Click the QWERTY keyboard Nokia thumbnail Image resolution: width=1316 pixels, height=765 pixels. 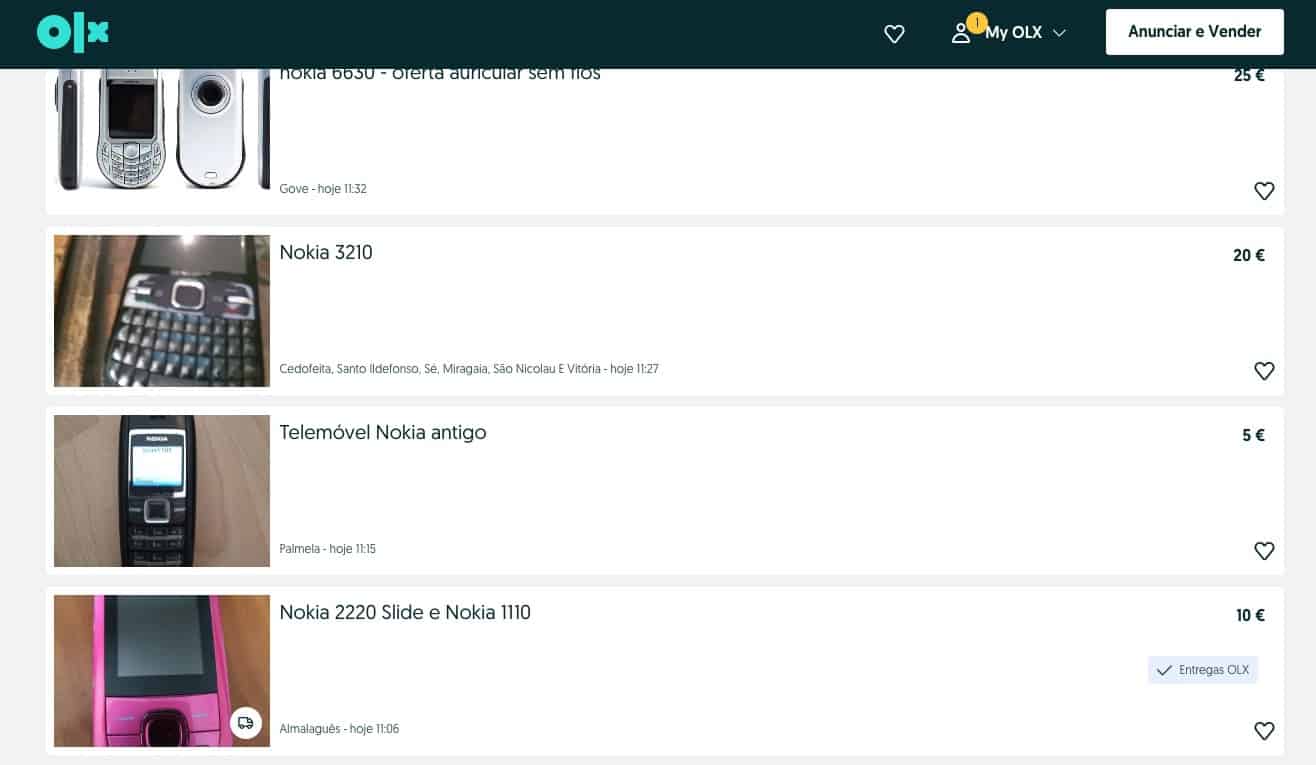point(161,311)
